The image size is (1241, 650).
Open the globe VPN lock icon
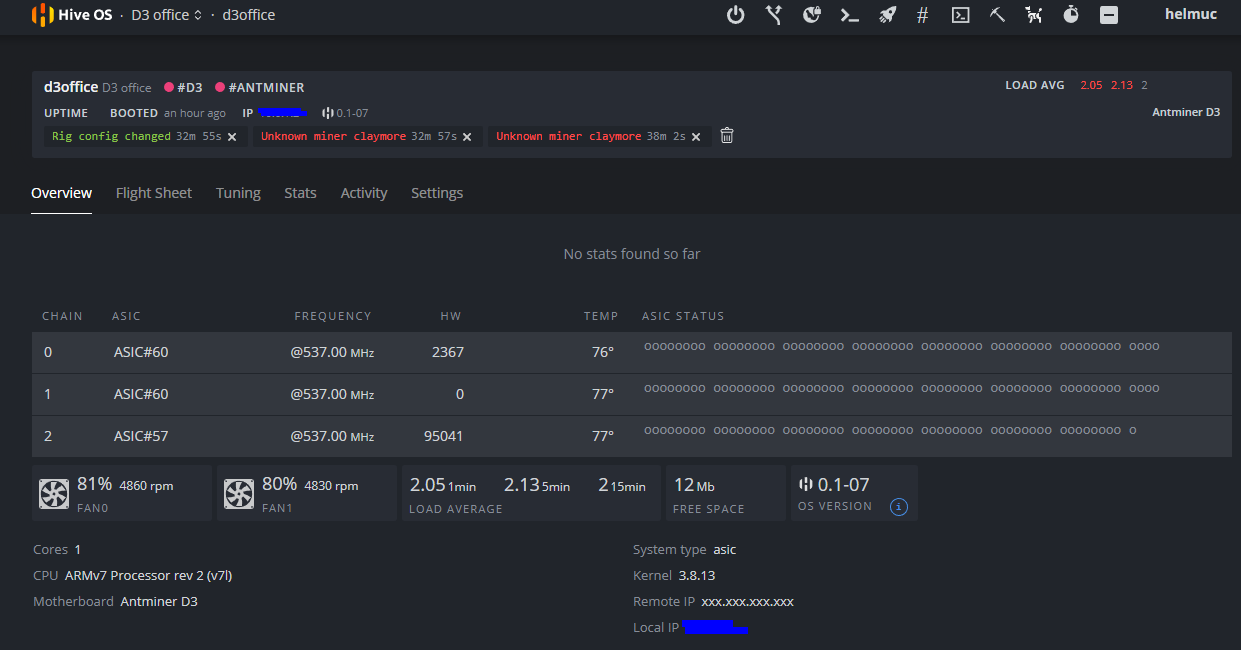point(812,15)
